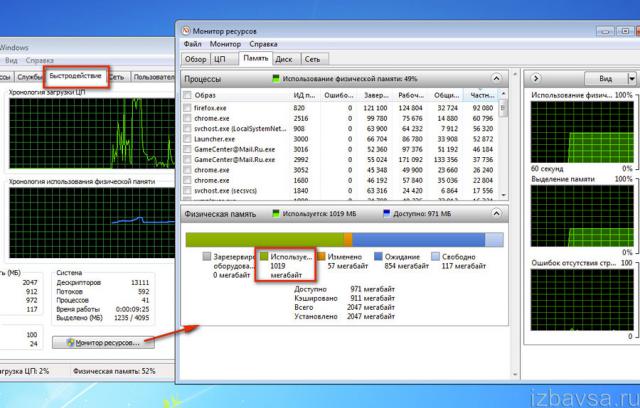Tick the firefox.exe process checkbox
Image resolution: width=640 pixels, height=408 pixels.
(x=187, y=107)
